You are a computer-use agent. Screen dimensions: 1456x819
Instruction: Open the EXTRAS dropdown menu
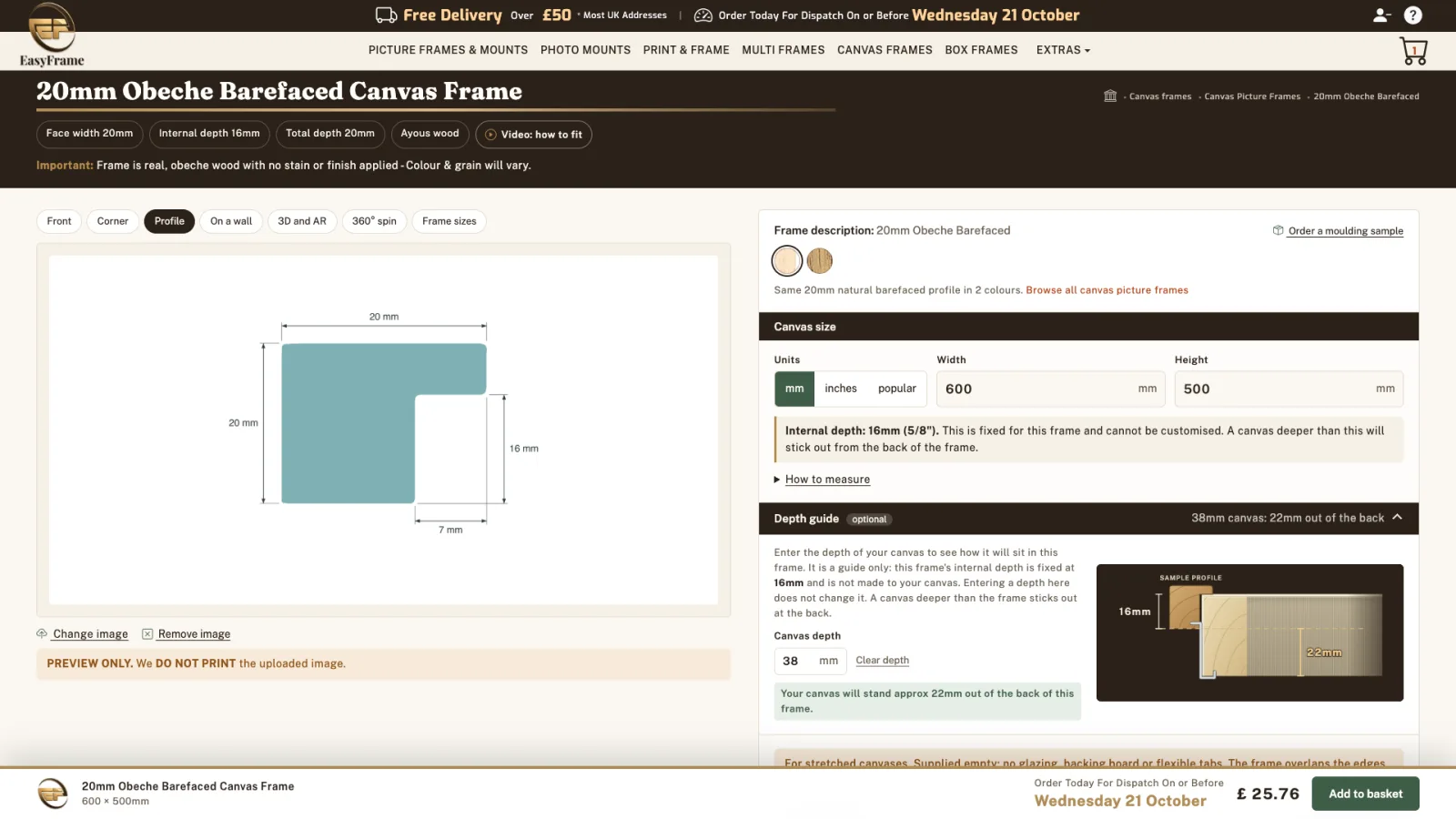pyautogui.click(x=1063, y=50)
